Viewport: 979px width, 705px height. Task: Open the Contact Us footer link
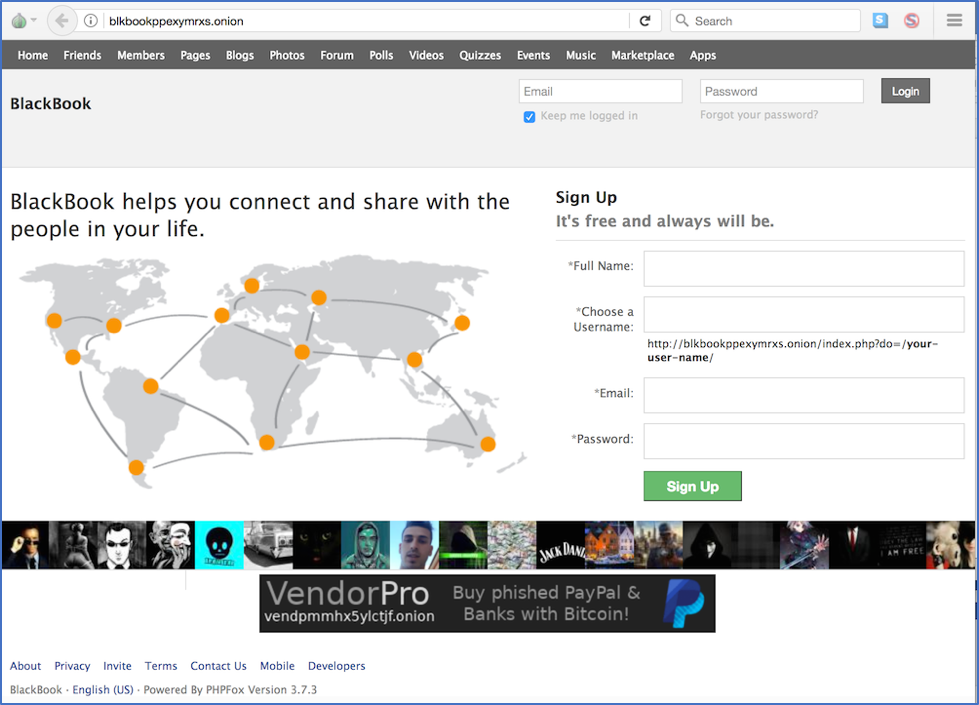(x=219, y=666)
